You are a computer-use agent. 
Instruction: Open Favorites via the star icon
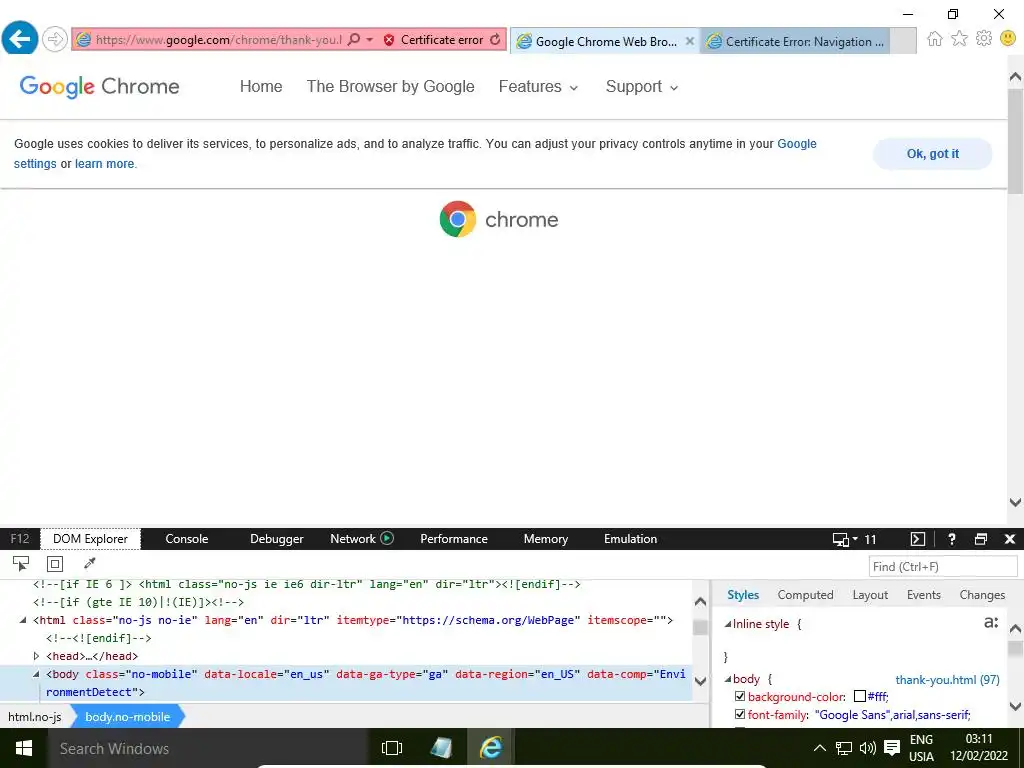(959, 39)
